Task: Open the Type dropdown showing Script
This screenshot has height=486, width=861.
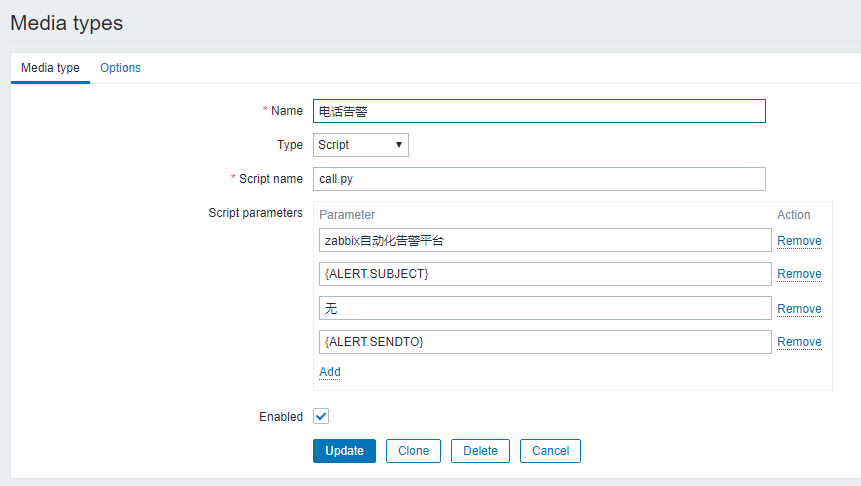Action: click(x=360, y=145)
